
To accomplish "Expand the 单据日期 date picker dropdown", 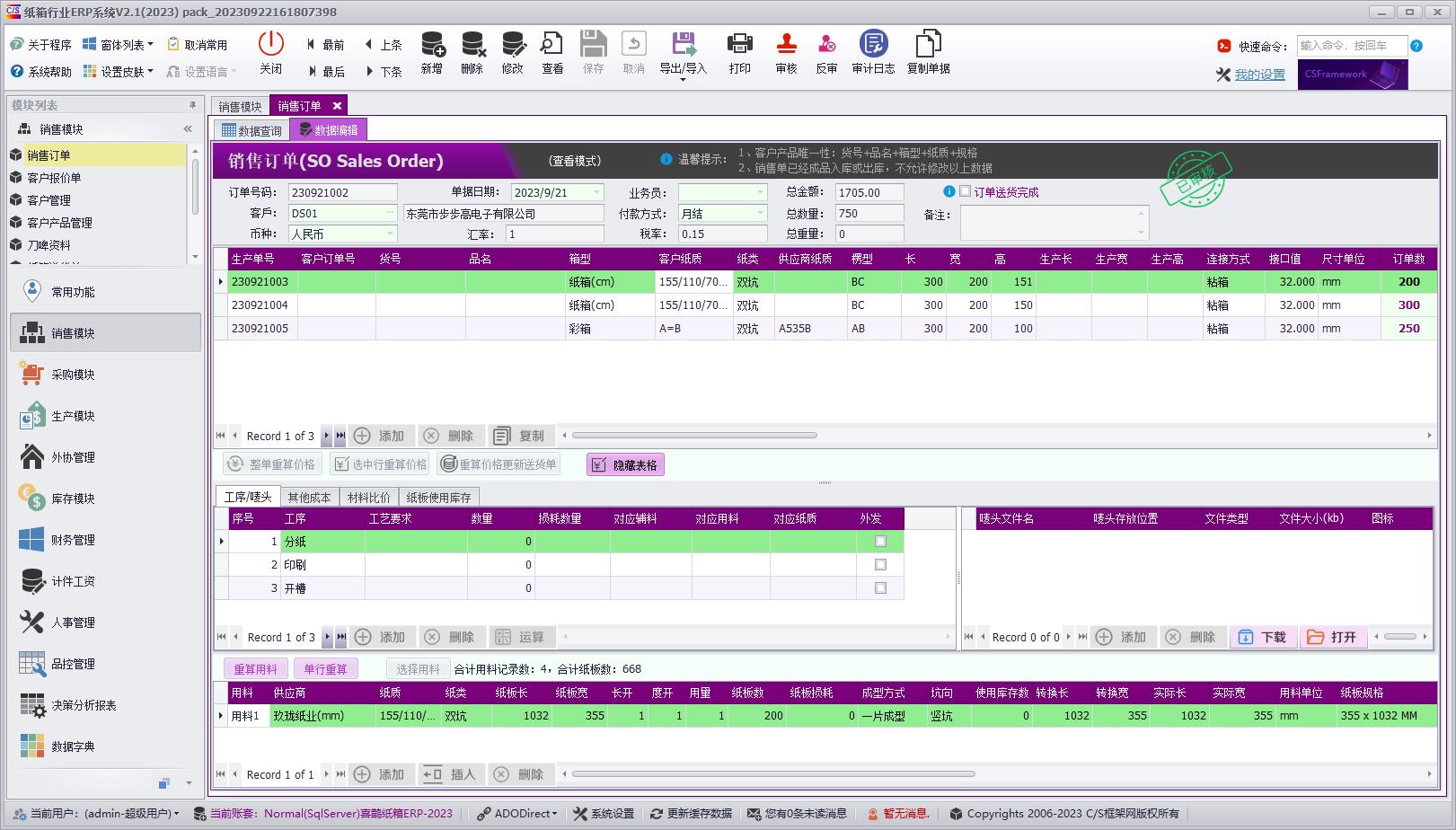I will 596,191.
